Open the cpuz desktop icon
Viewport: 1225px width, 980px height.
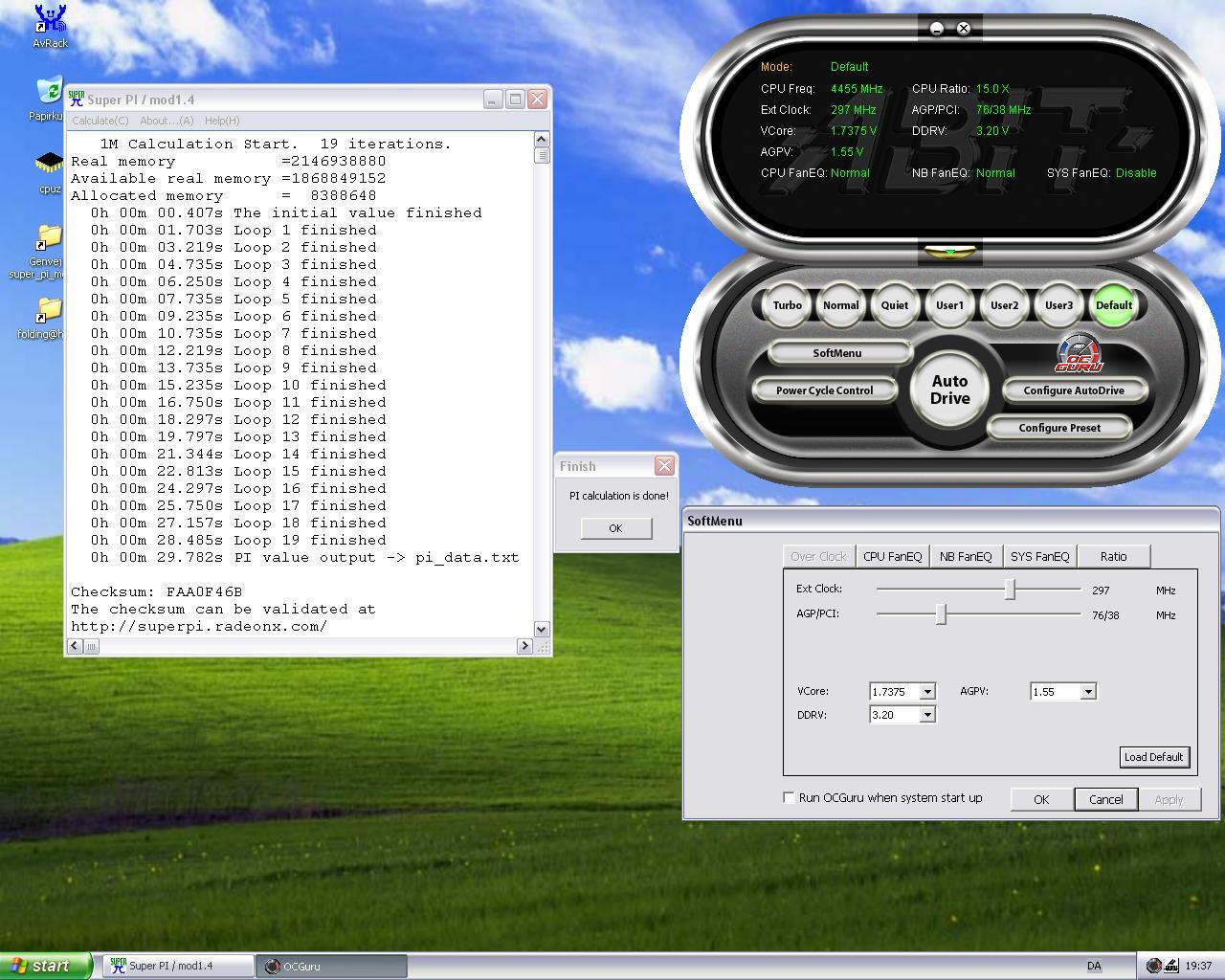(x=50, y=171)
